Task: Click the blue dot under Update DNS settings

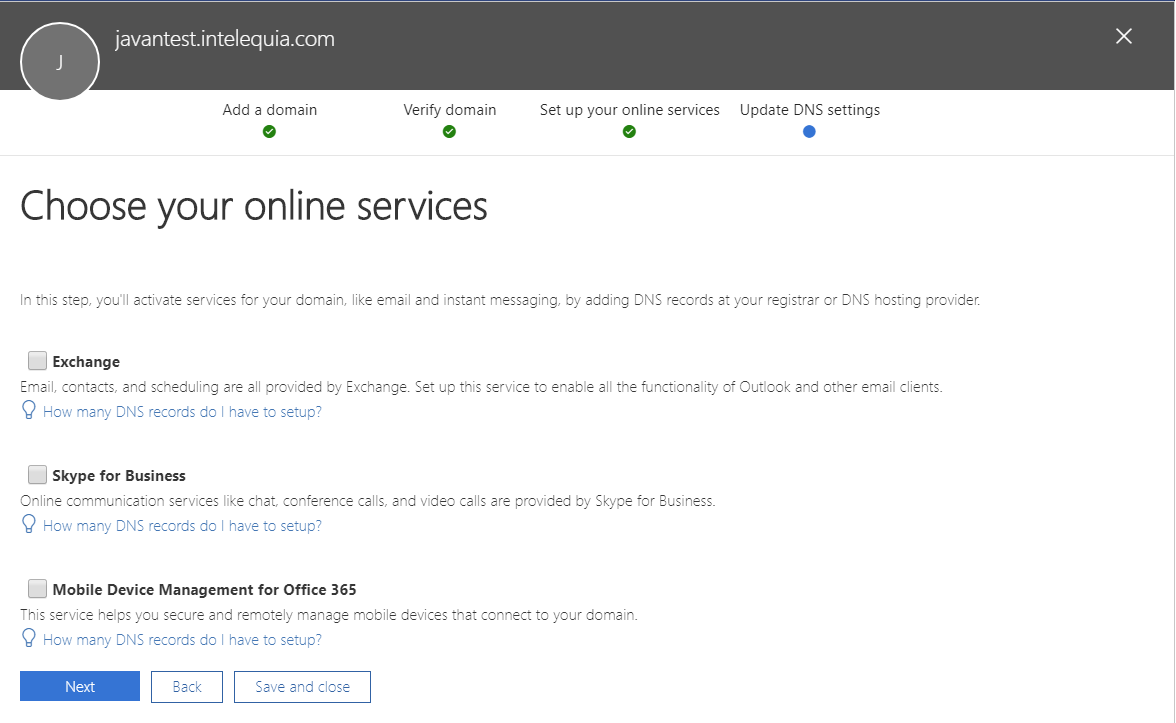Action: click(x=809, y=131)
